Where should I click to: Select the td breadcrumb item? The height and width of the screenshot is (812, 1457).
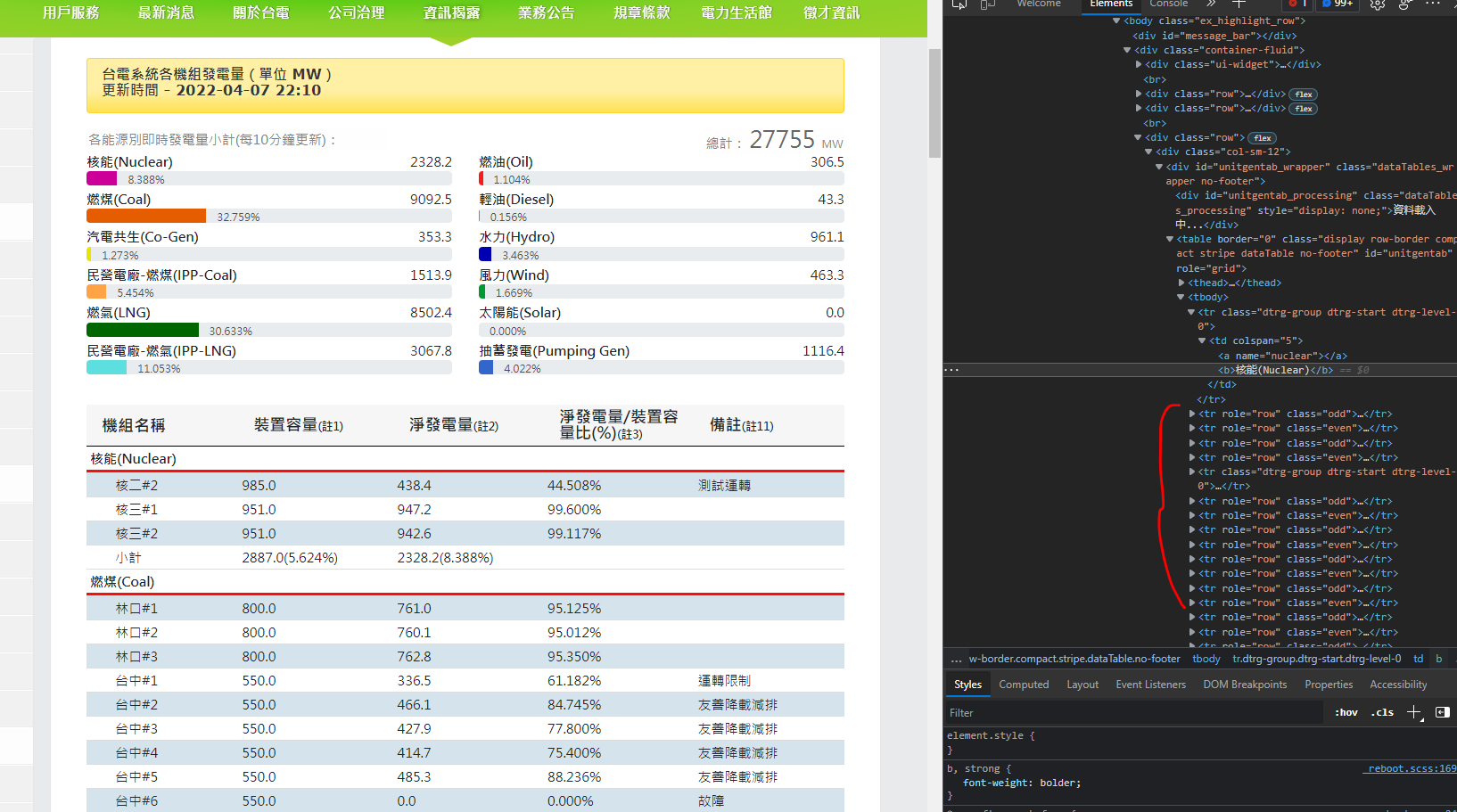[x=1419, y=660]
